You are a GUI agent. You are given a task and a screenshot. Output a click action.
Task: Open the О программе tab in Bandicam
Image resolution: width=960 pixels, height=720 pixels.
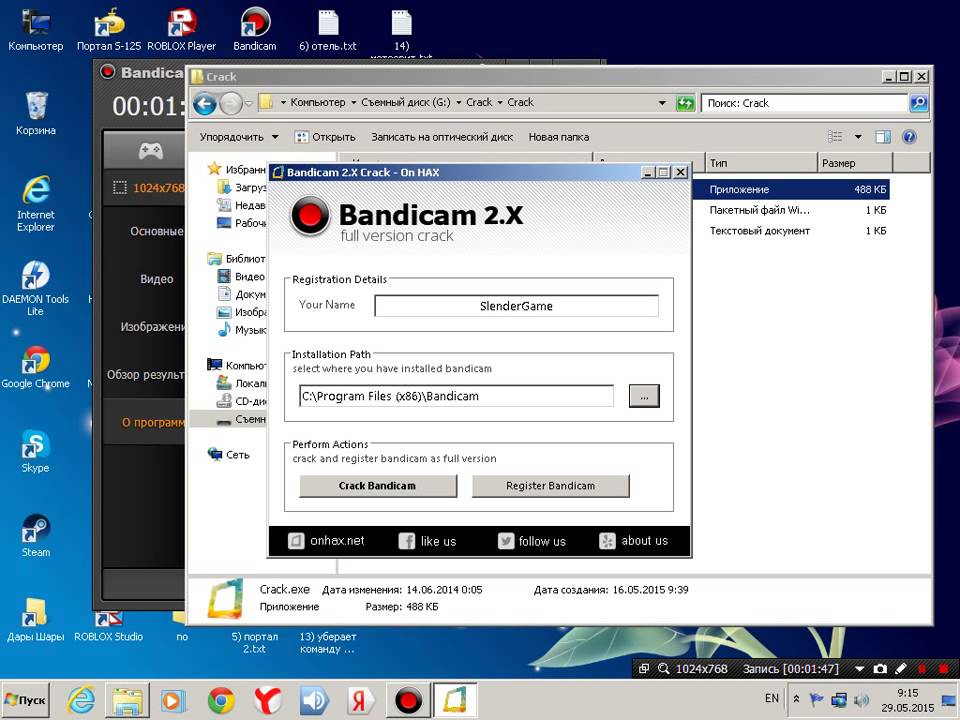coord(152,422)
